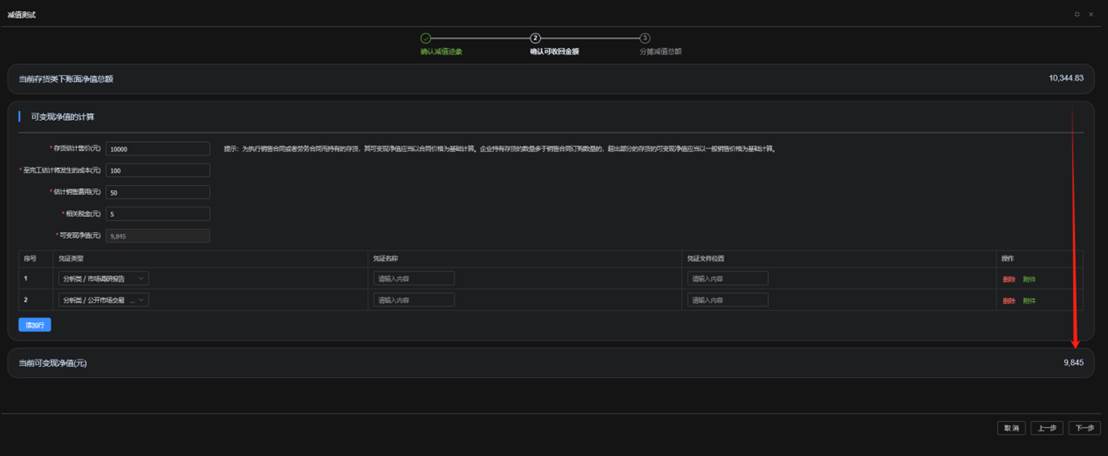The height and width of the screenshot is (456, 1108).
Task: Click the 取消 button
Action: pyautogui.click(x=1011, y=428)
